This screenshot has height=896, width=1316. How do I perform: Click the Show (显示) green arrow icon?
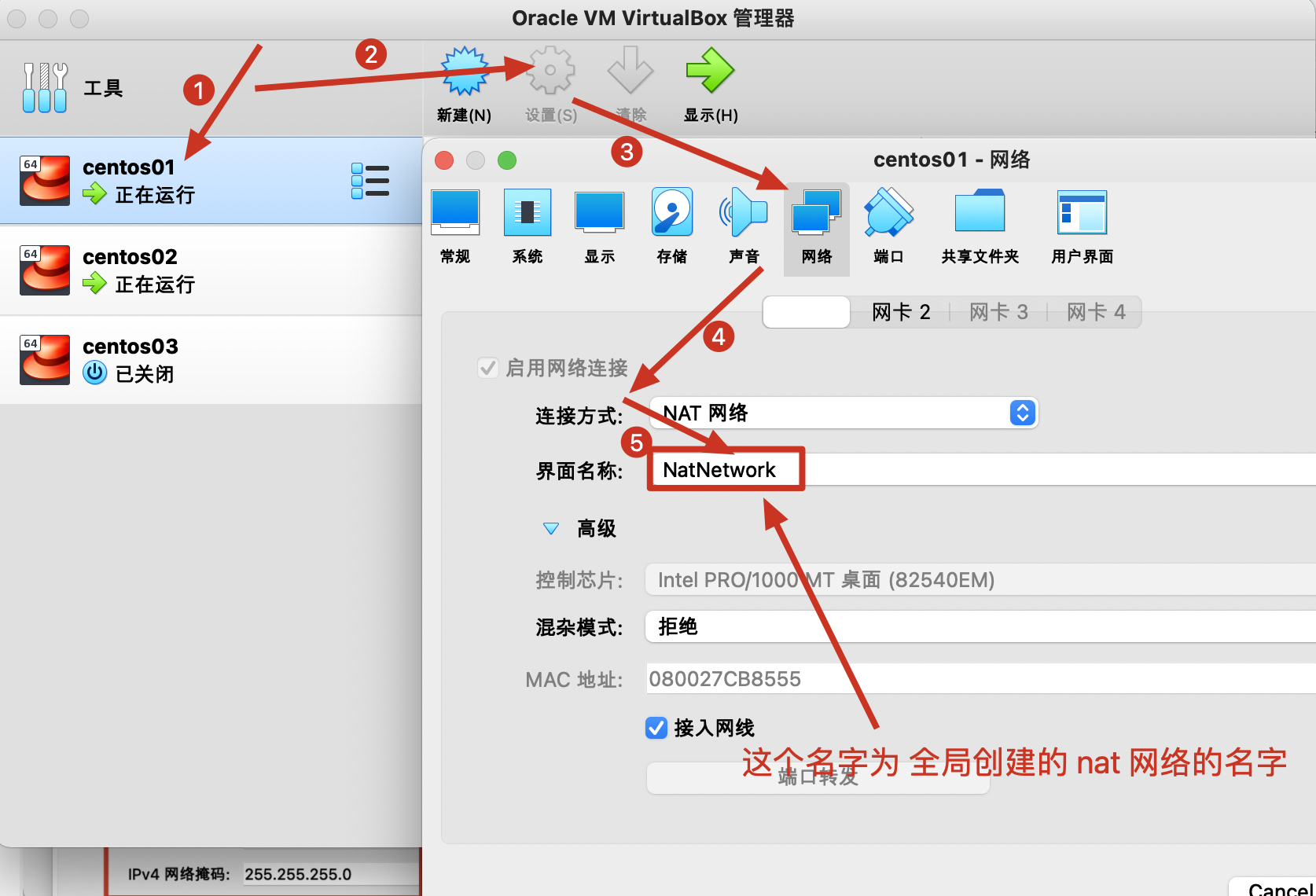click(710, 71)
